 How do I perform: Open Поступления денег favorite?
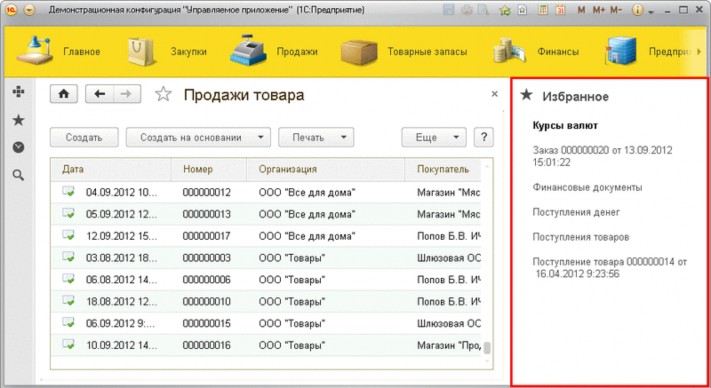576,212
